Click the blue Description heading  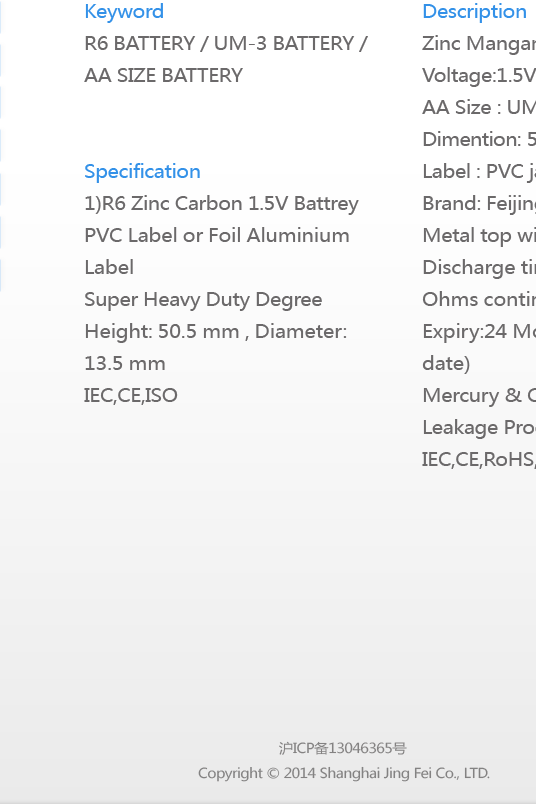point(474,12)
